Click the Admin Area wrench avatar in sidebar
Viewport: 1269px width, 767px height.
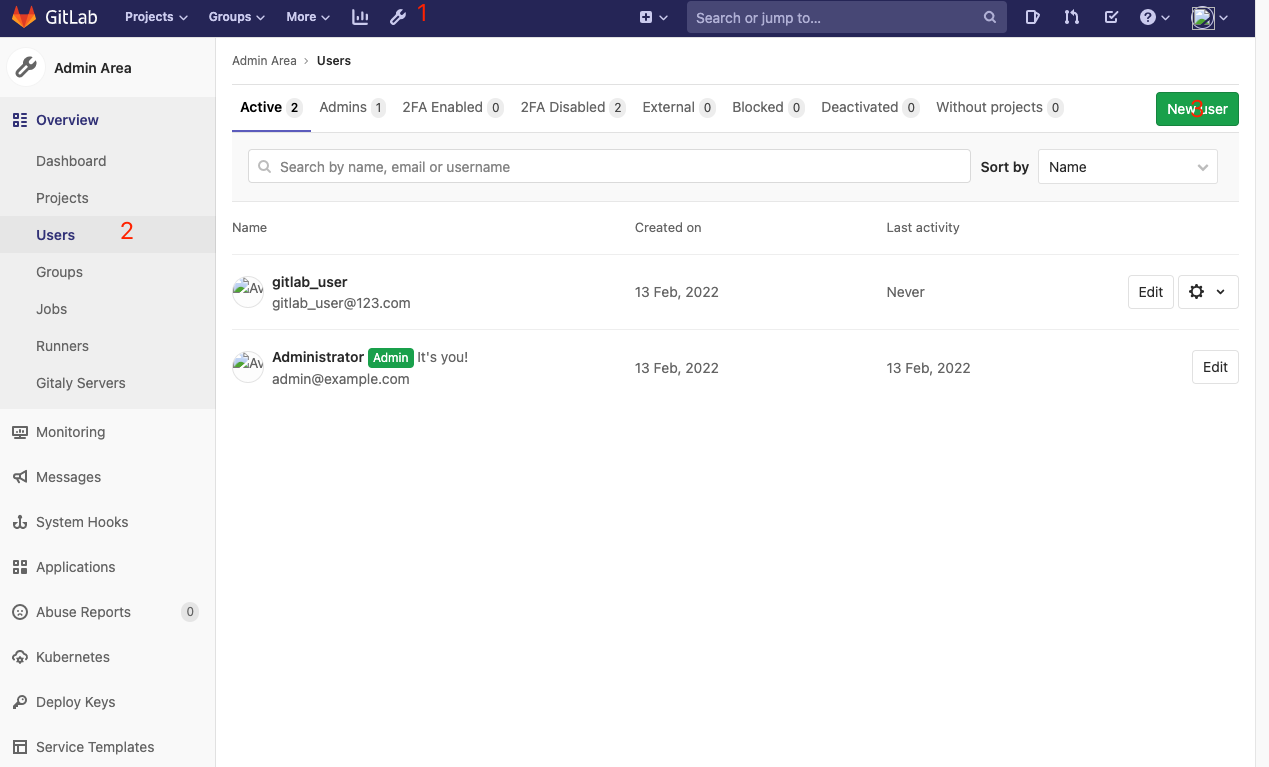click(x=25, y=68)
